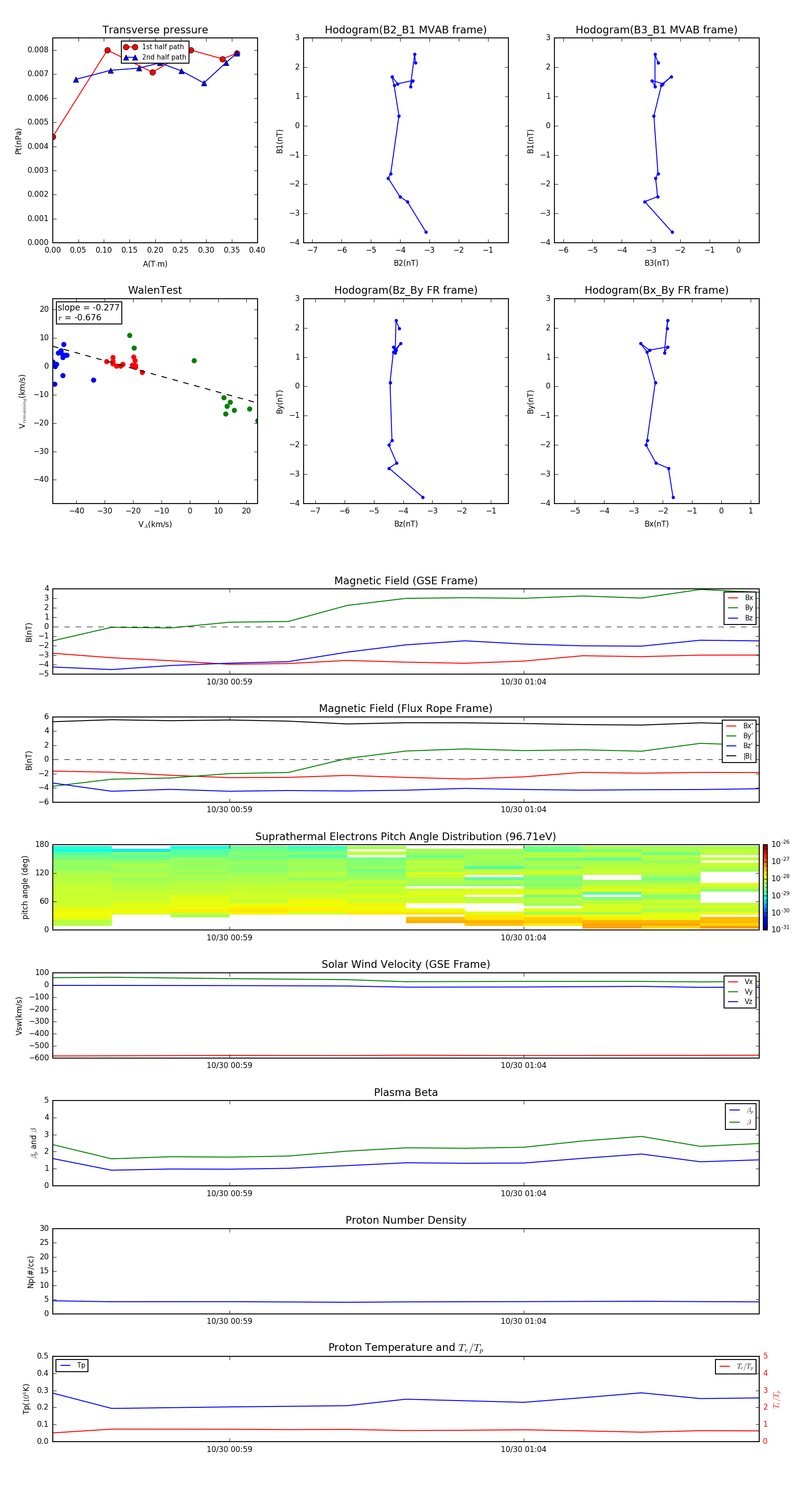Click 'By' legend entry in GSE plot

point(740,608)
